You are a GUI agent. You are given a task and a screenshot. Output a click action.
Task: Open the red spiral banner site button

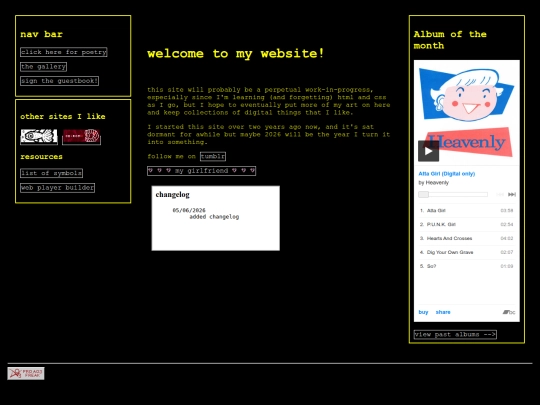82,137
